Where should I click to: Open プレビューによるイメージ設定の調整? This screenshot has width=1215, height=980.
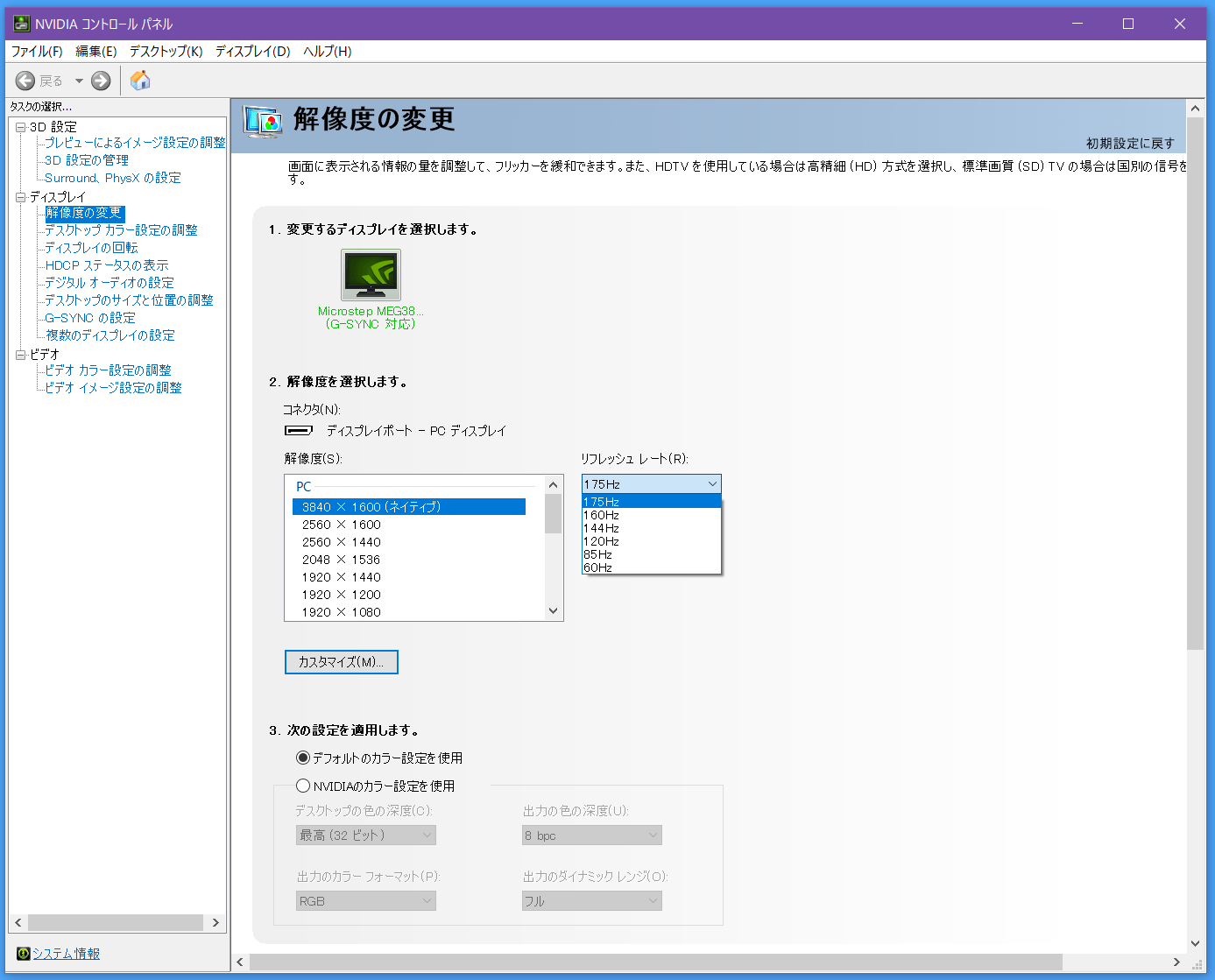[x=135, y=143]
